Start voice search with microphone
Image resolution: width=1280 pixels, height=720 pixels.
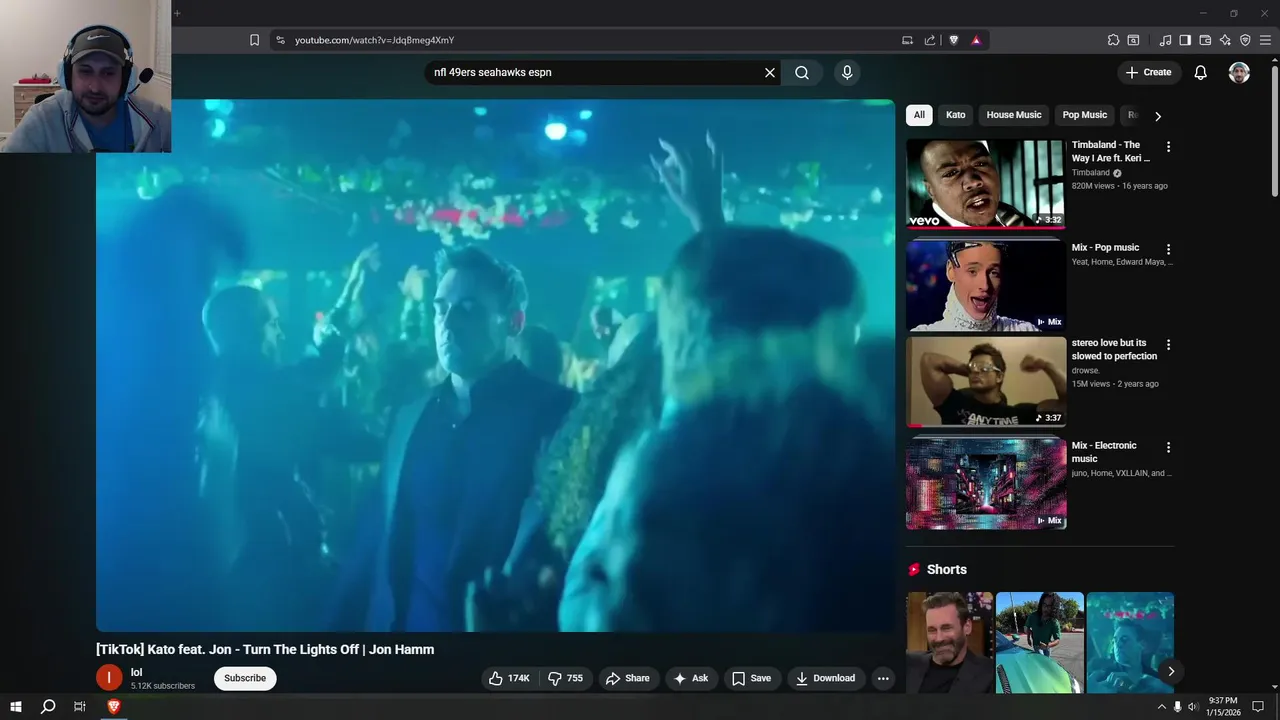tap(847, 72)
